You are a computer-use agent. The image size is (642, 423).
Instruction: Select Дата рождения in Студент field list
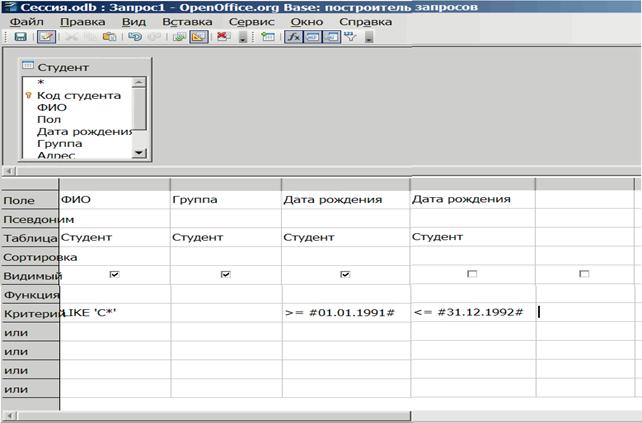coord(84,131)
